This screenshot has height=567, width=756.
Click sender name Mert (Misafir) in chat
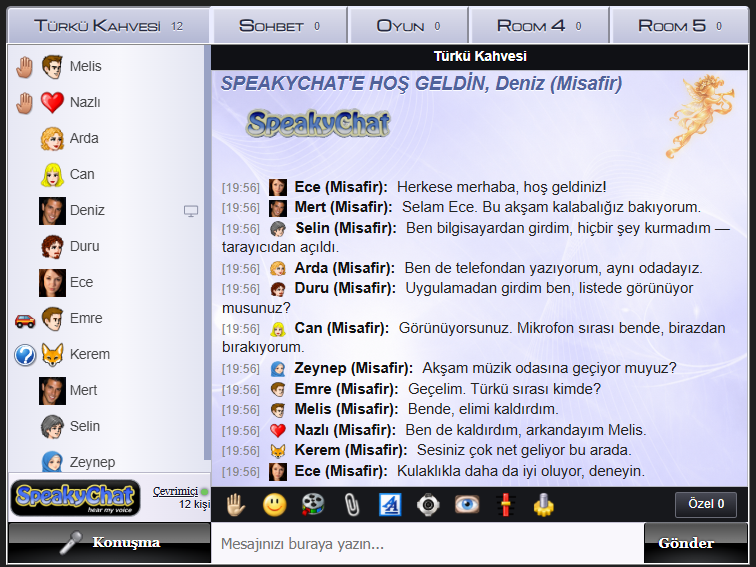343,207
